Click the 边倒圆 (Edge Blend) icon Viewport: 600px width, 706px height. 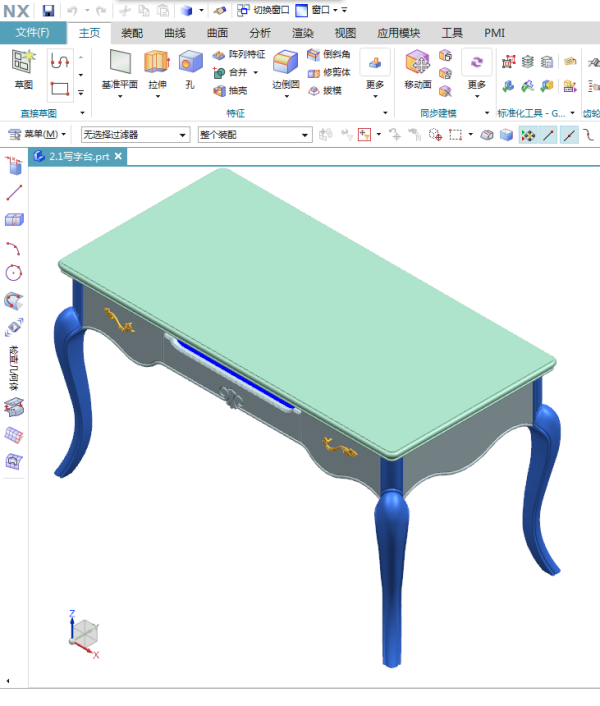pyautogui.click(x=285, y=64)
